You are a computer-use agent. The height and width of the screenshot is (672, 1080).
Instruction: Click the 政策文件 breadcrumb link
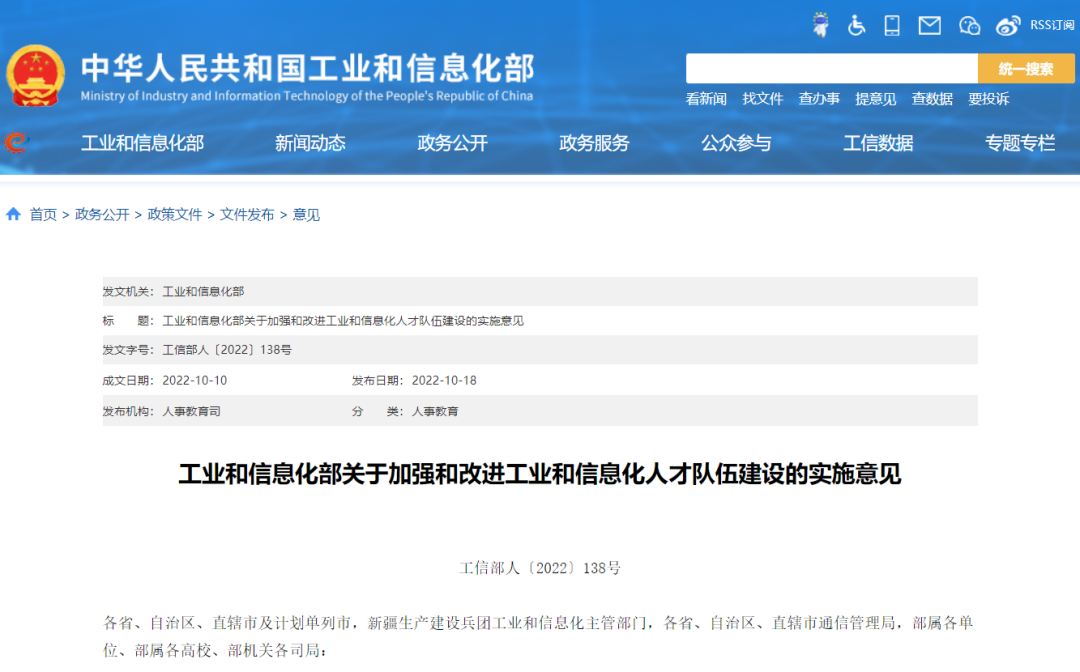pyautogui.click(x=175, y=215)
